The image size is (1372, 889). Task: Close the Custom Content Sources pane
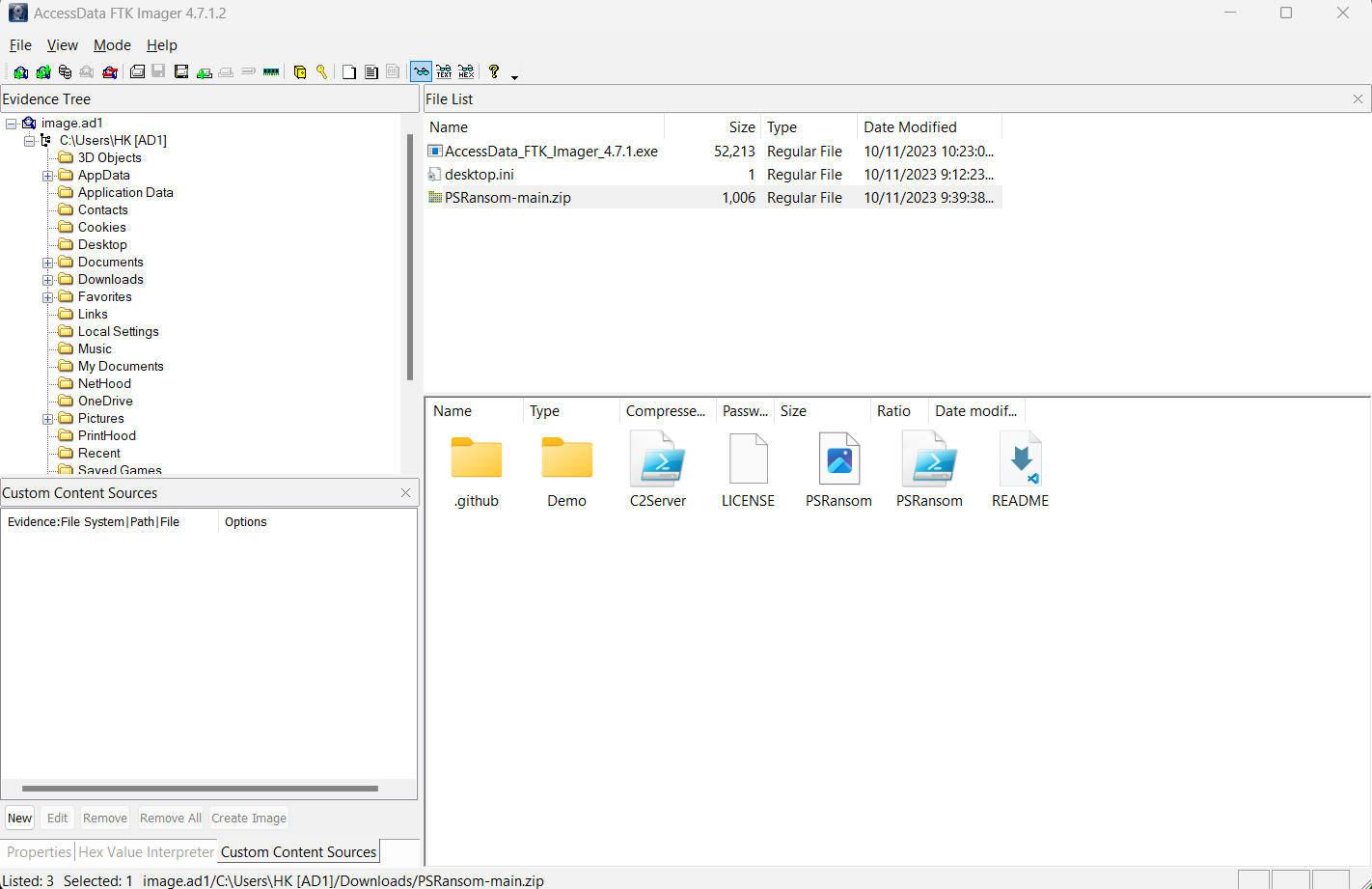pyautogui.click(x=405, y=492)
